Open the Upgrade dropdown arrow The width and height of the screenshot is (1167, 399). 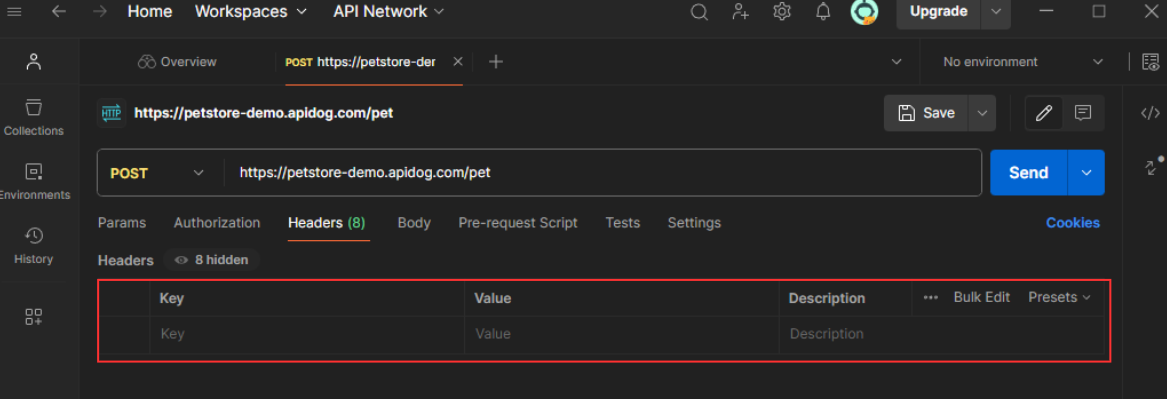995,12
